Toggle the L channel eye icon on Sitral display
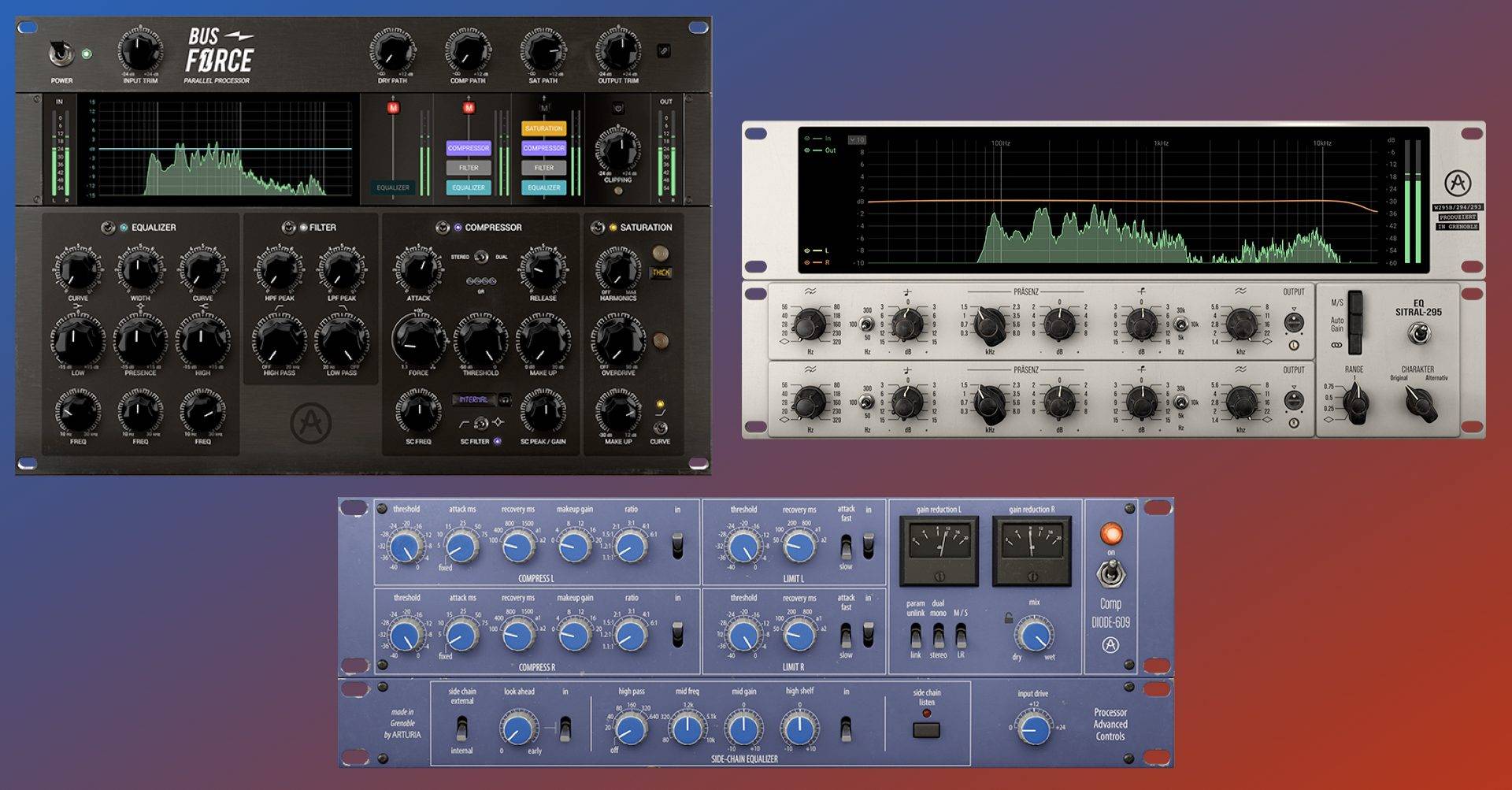This screenshot has height=790, width=1512. point(807,250)
